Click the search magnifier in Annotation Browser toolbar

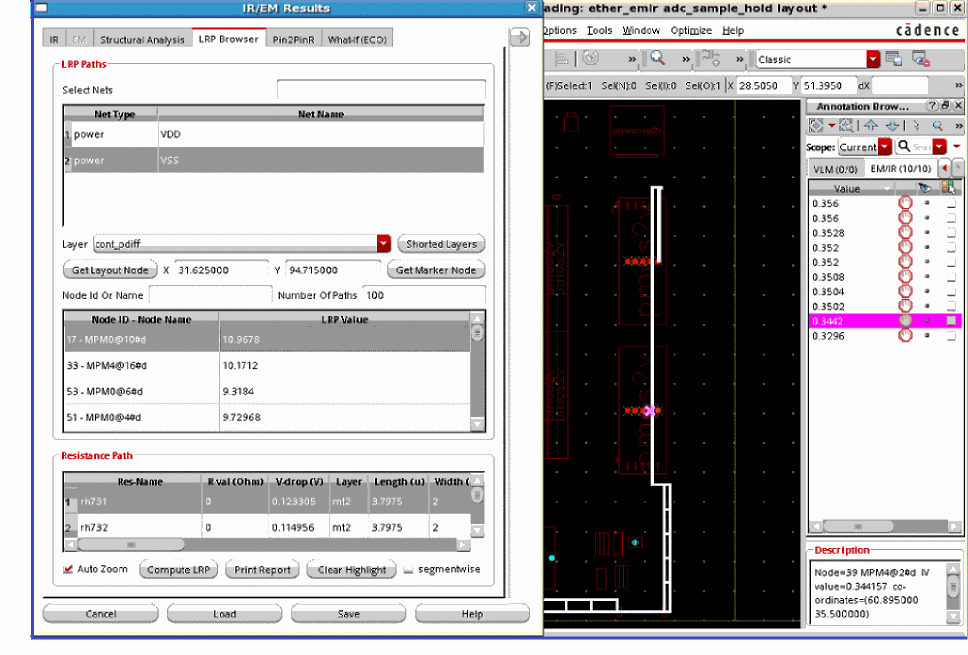[938, 126]
